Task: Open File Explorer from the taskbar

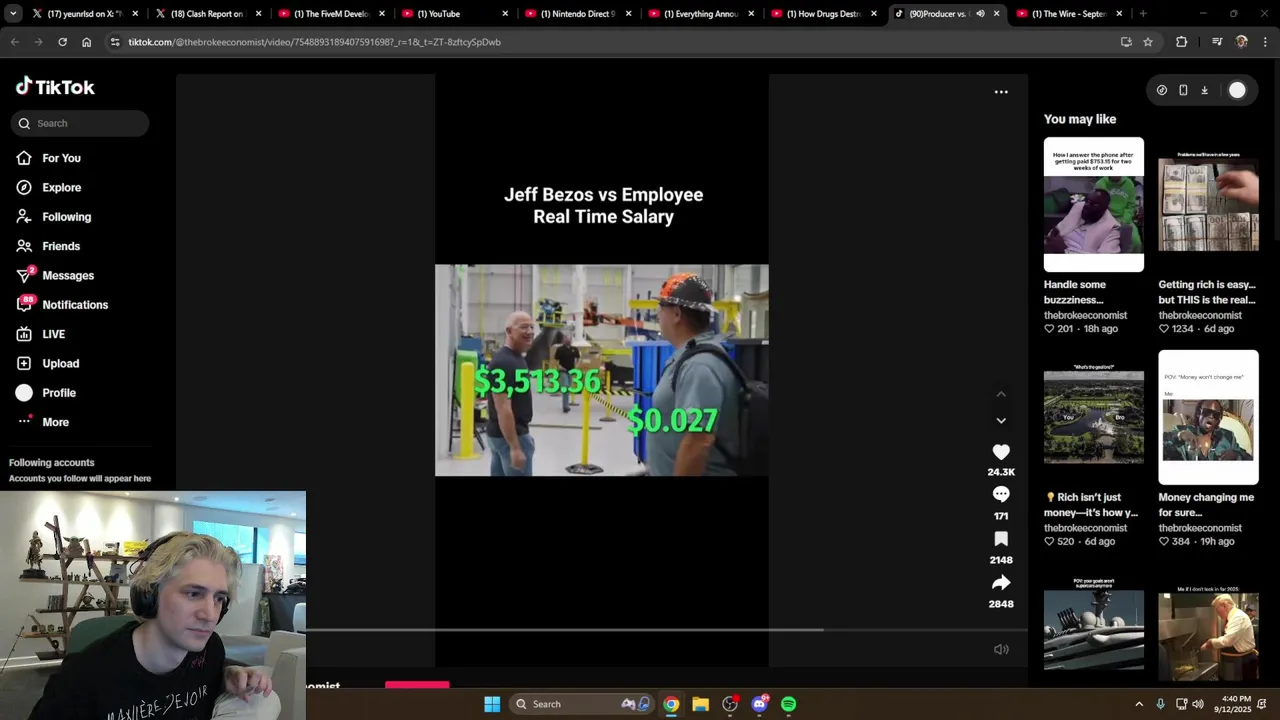Action: click(x=700, y=704)
